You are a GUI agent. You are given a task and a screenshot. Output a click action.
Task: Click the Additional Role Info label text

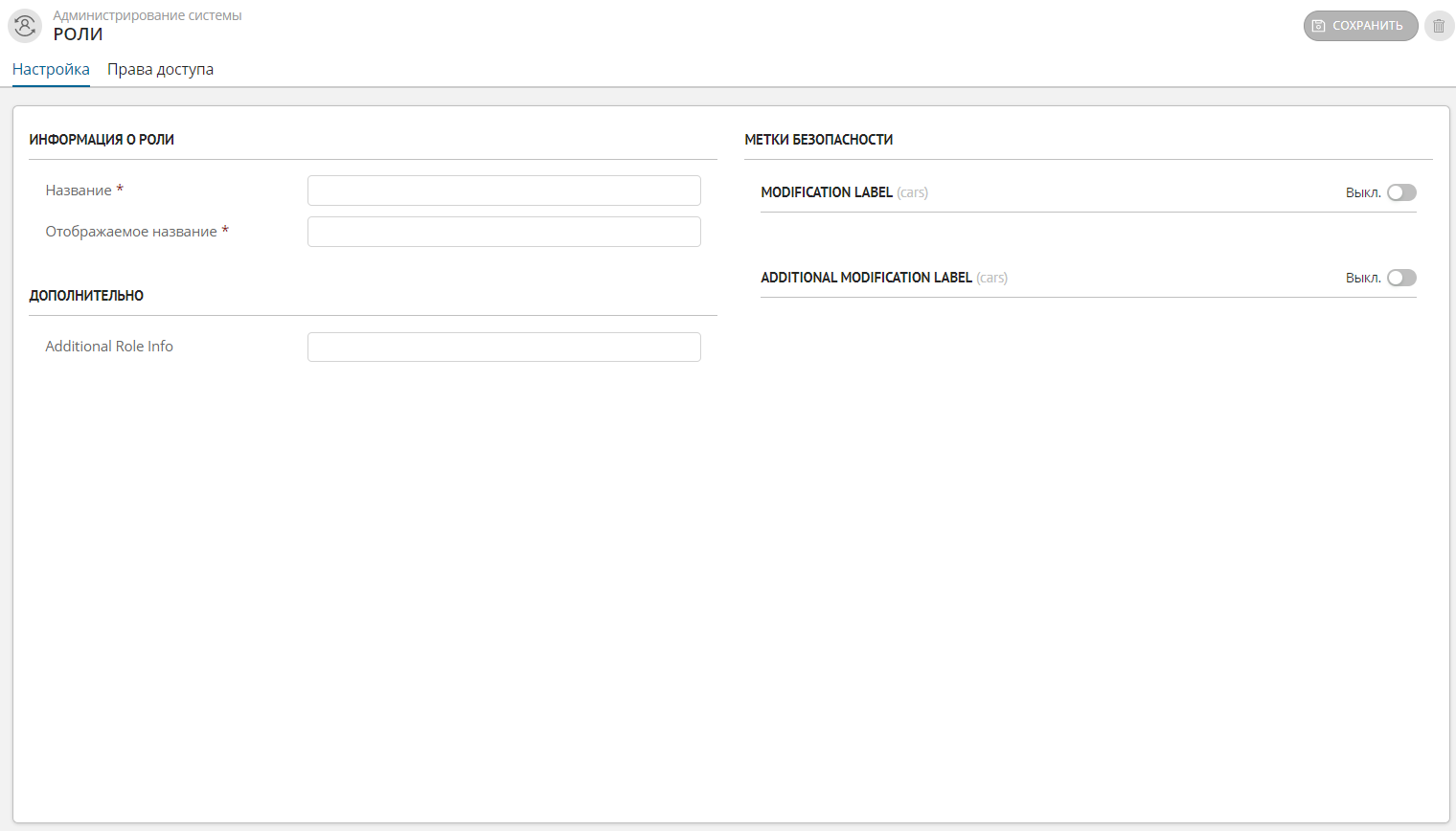pos(109,347)
